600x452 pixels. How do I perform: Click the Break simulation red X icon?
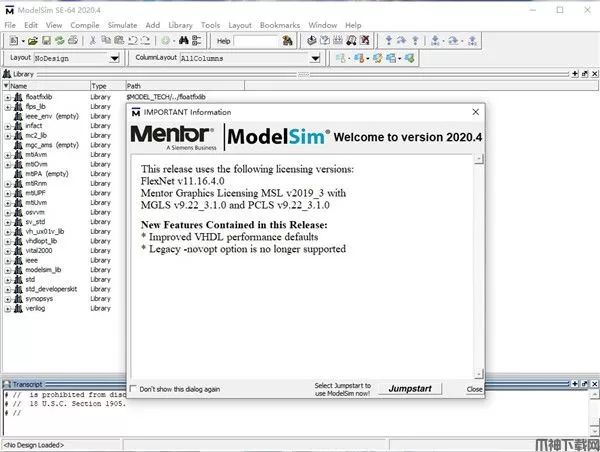click(x=365, y=40)
